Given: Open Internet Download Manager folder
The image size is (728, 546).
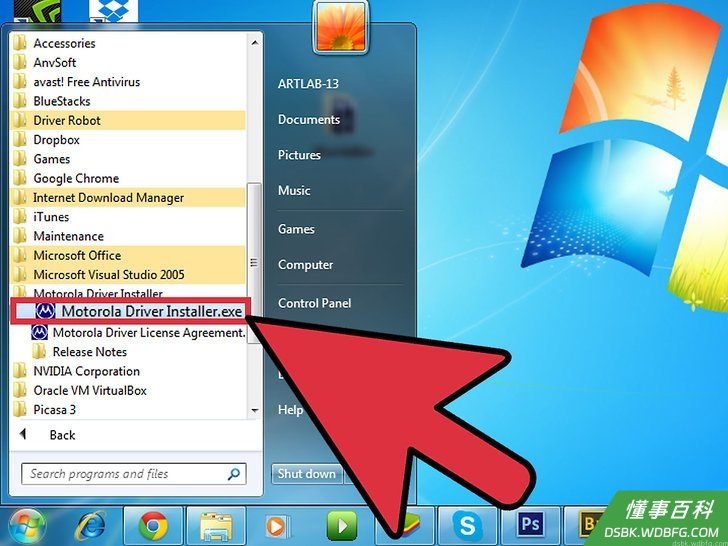Looking at the screenshot, I should click(128, 198).
